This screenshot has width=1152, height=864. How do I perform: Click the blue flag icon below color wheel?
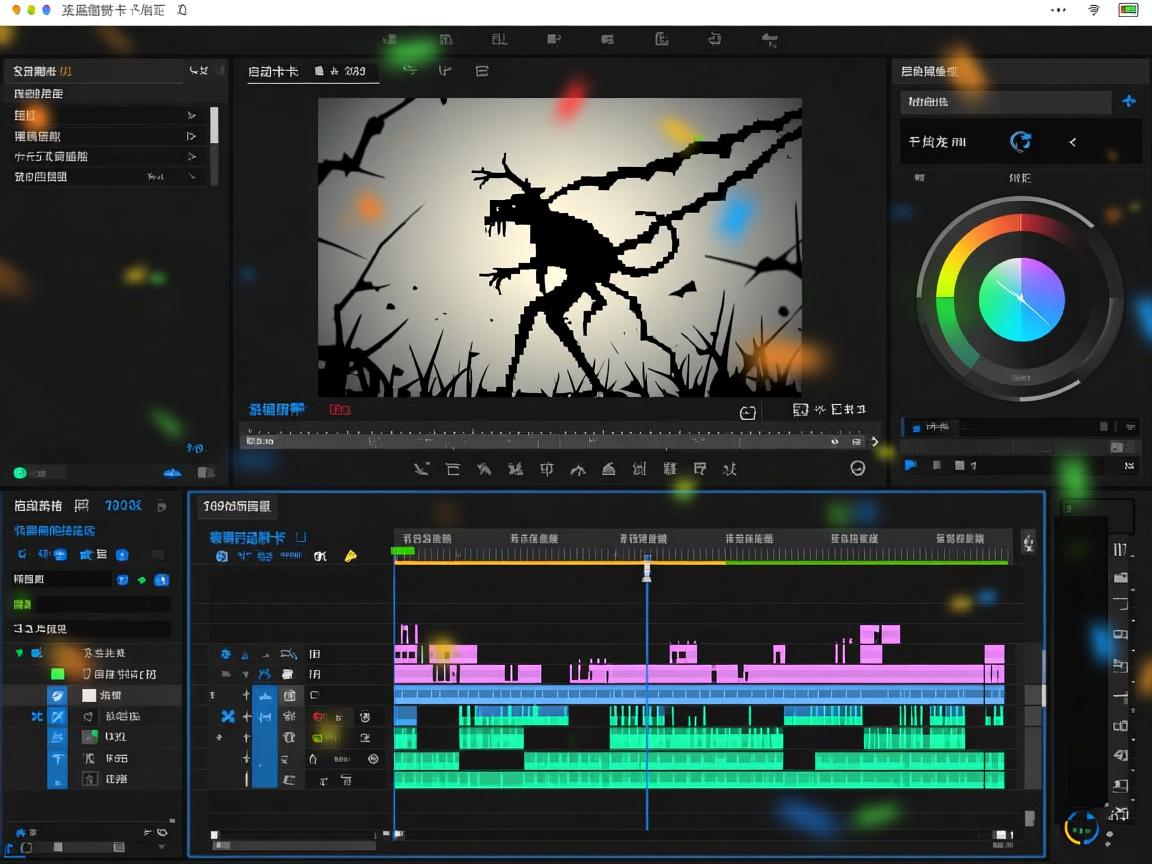click(x=910, y=465)
